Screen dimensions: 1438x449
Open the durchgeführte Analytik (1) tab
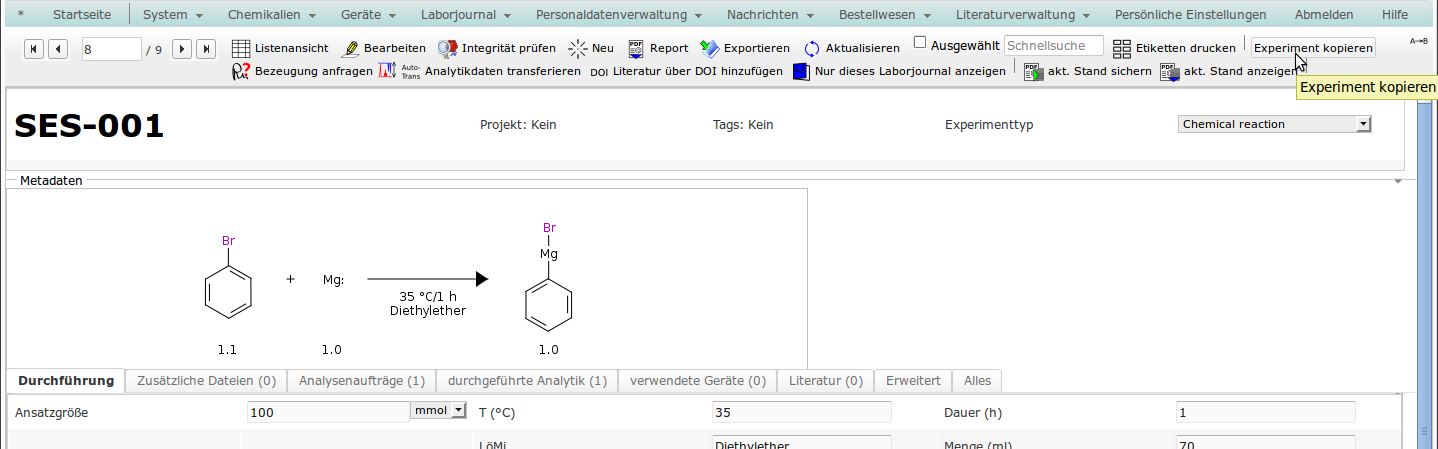coord(527,381)
